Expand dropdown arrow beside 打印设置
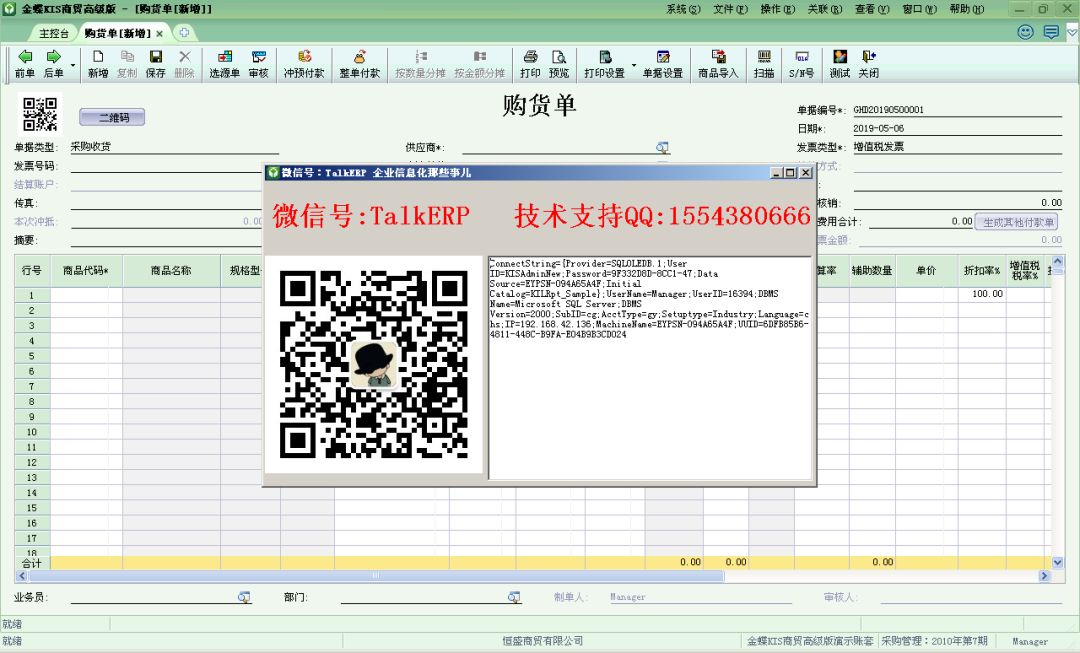1080x653 pixels. coord(633,66)
